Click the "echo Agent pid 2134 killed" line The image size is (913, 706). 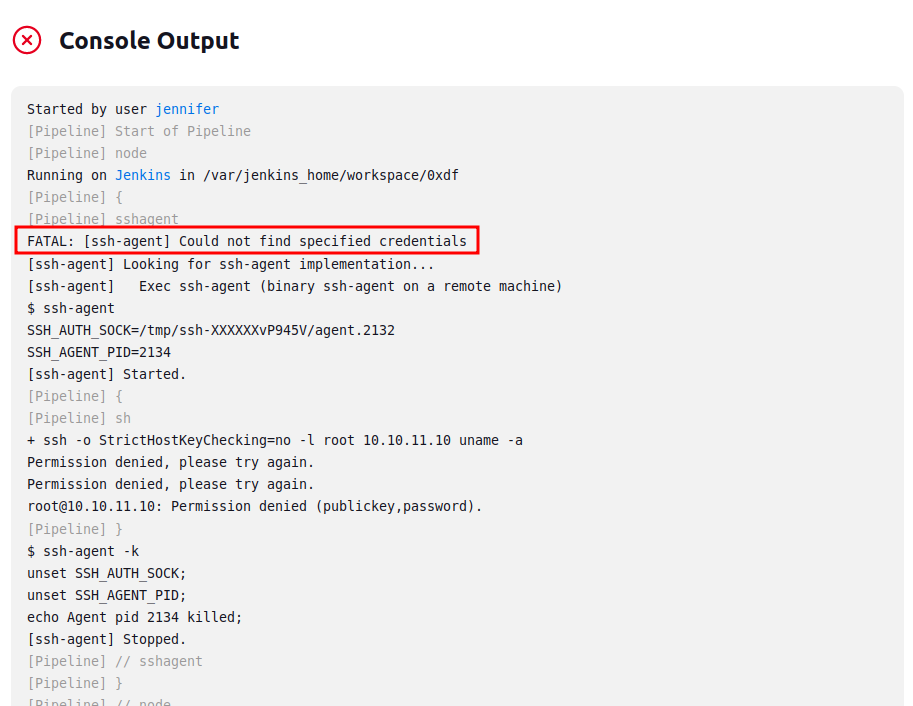[135, 617]
